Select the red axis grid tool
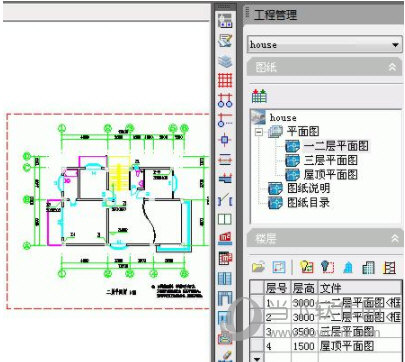This screenshot has height=362, width=405. point(225,80)
